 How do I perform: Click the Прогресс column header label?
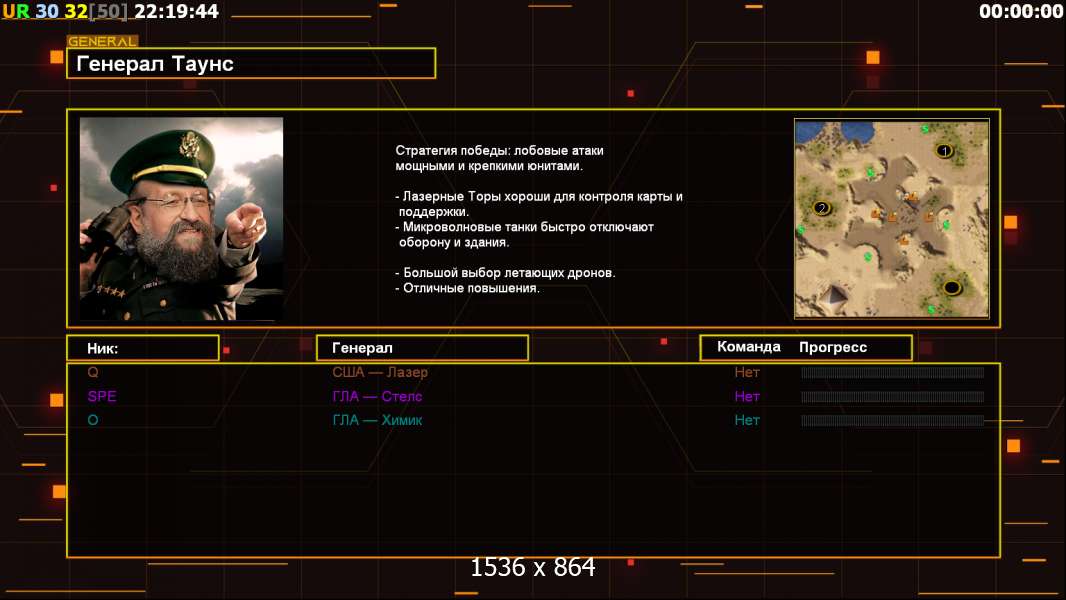pos(832,347)
